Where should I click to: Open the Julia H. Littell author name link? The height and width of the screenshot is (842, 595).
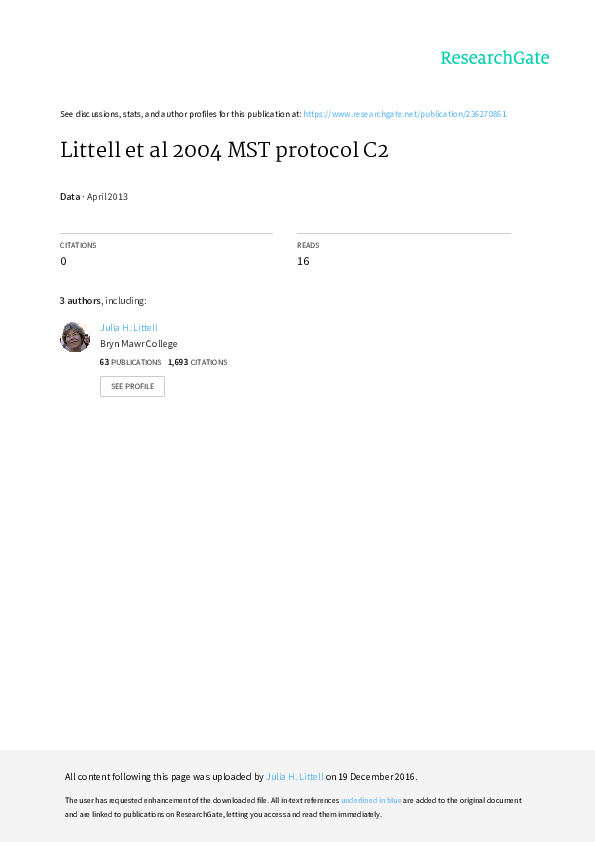tap(129, 328)
